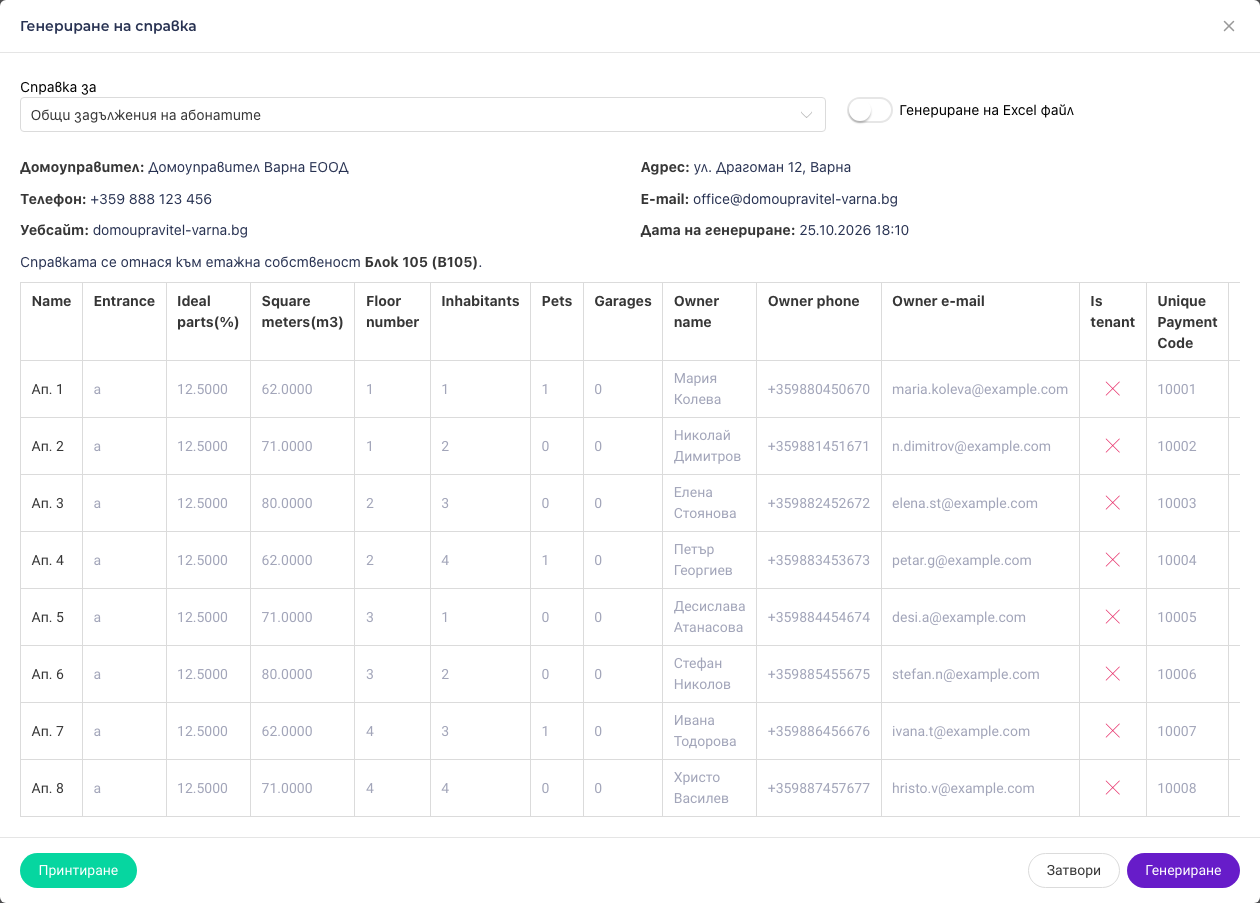The image size is (1260, 903).
Task: Expand dropdown via its chevron arrow
Action: (807, 115)
